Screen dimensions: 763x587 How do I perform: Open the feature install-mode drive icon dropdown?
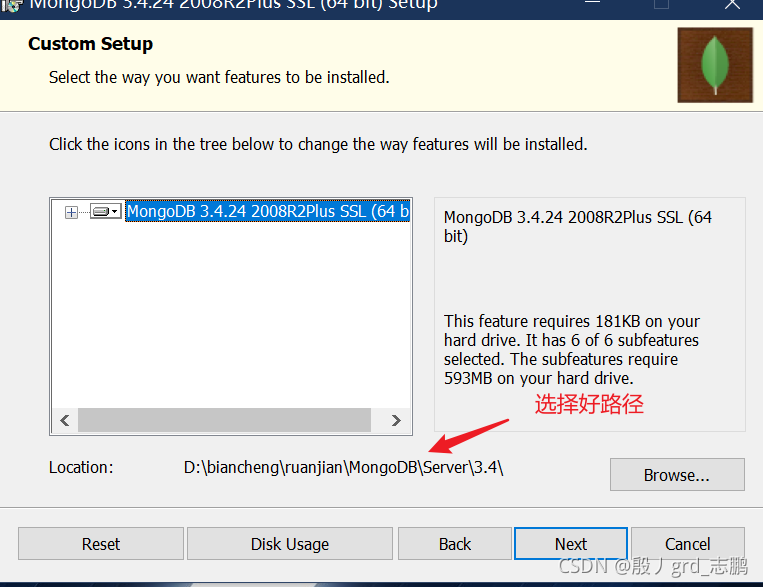(106, 211)
